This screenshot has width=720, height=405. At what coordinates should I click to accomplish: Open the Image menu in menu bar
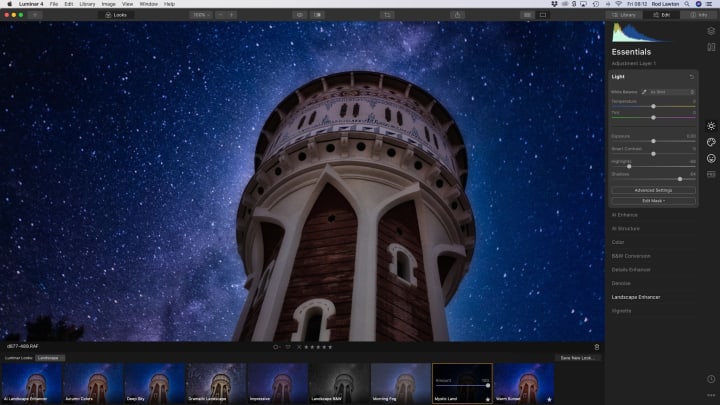[x=108, y=4]
